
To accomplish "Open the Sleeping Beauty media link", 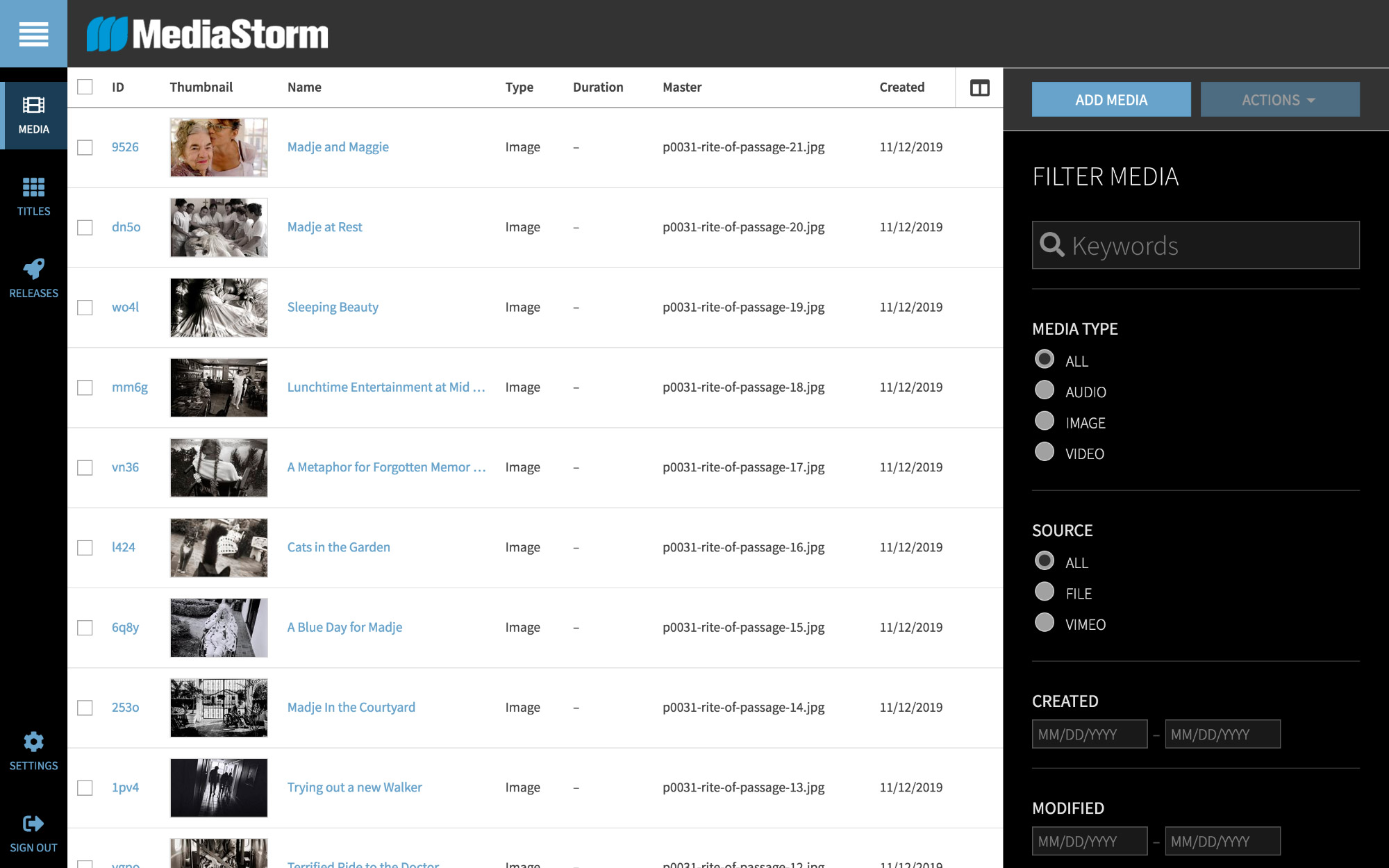I will (x=333, y=307).
